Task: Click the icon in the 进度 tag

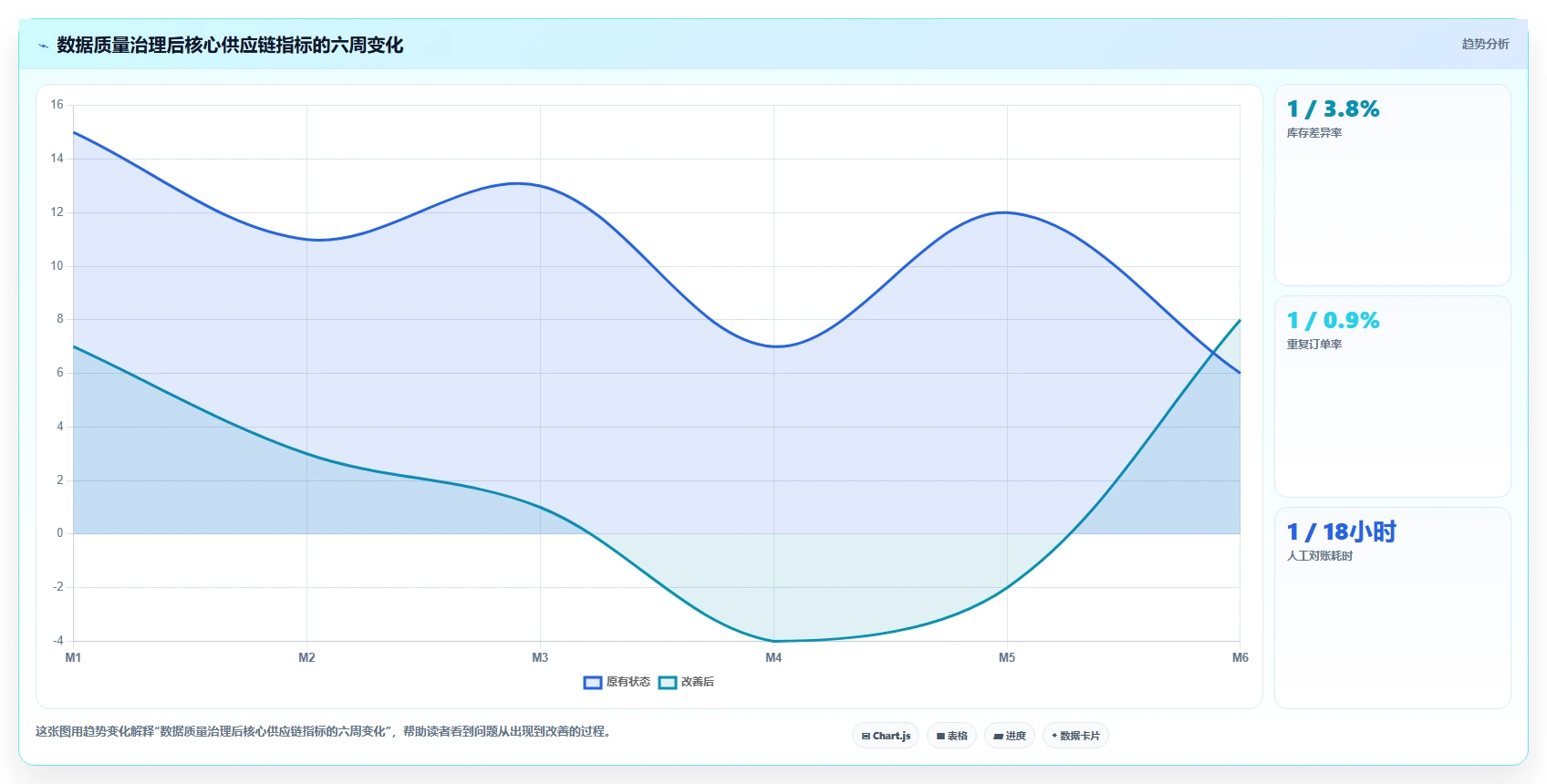Action: tap(998, 737)
